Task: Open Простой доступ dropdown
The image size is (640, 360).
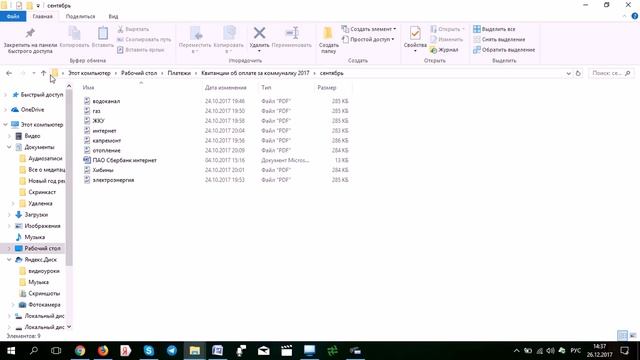Action: 368,39
